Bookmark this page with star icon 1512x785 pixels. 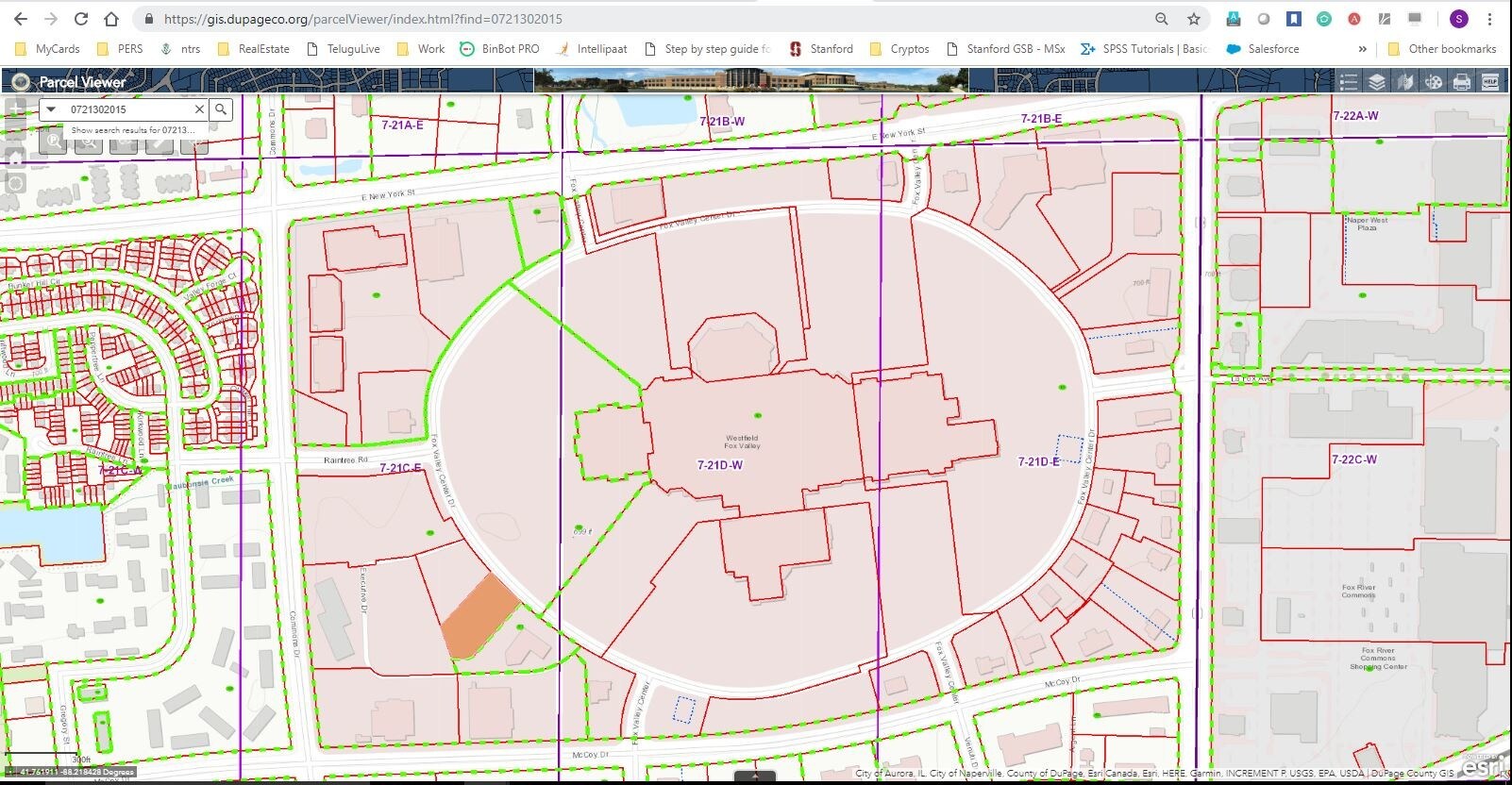pyautogui.click(x=1194, y=19)
